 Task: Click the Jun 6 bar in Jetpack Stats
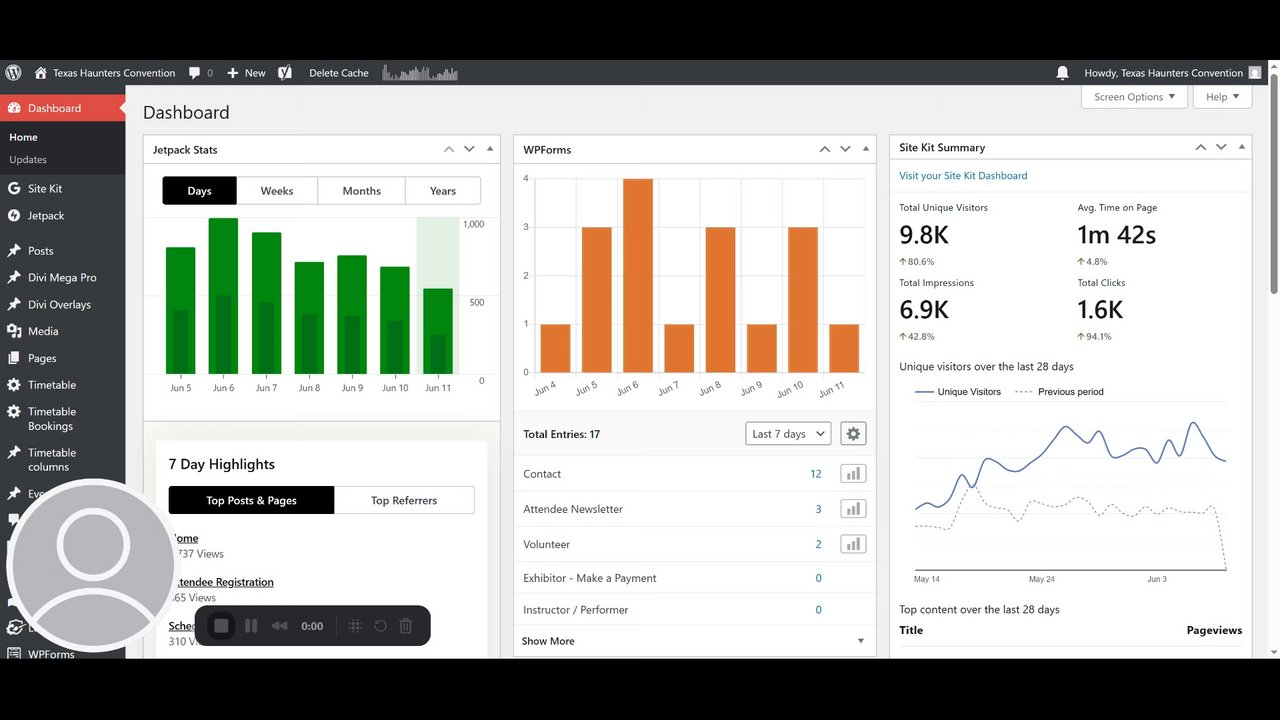tap(223, 296)
